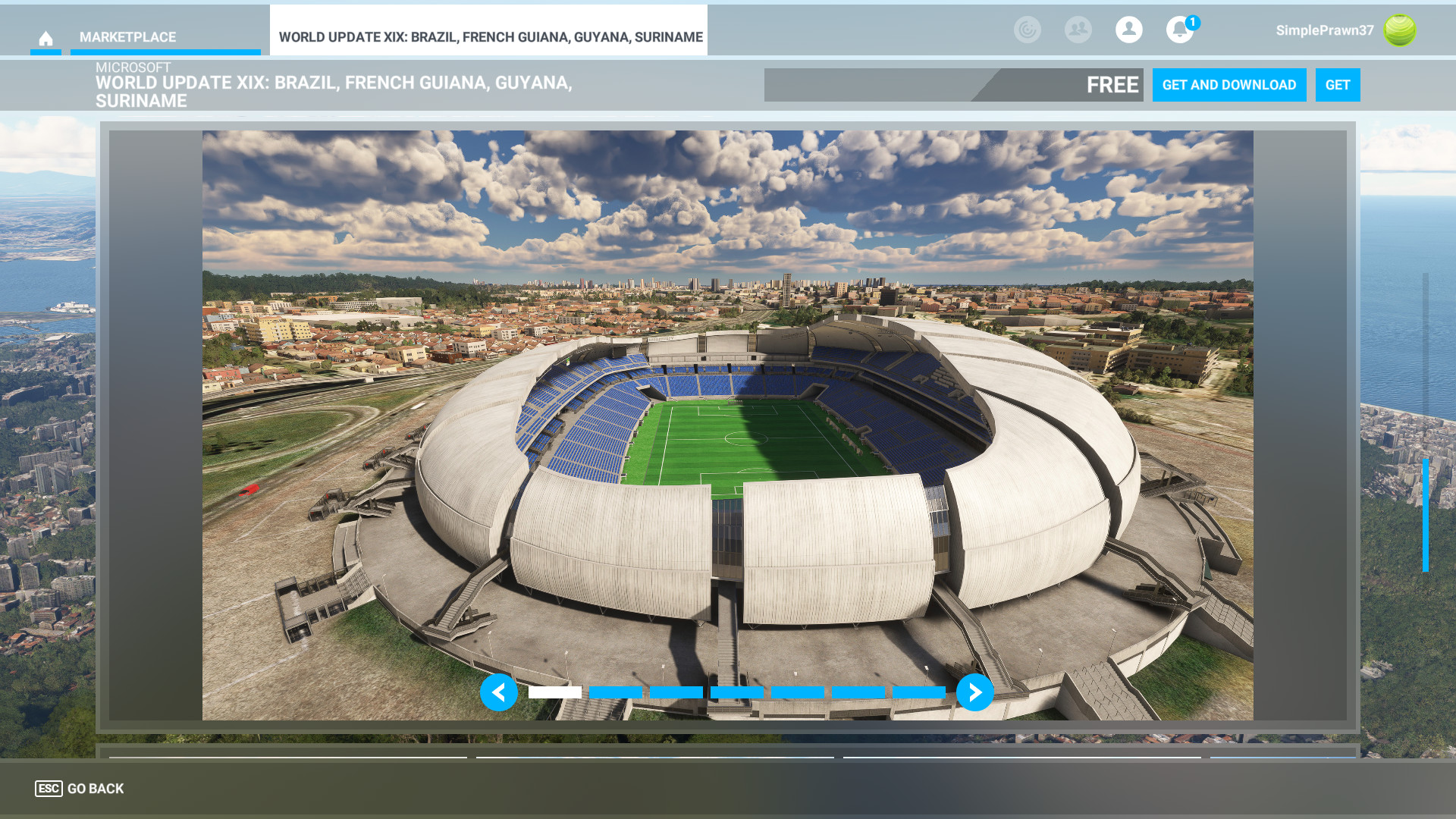Viewport: 1456px width, 819px height.
Task: Click the Get button
Action: pyautogui.click(x=1338, y=85)
